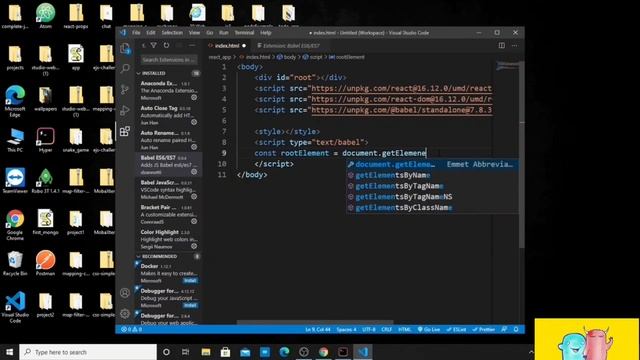Open Hyper terminal from the taskbar

tap(343, 352)
